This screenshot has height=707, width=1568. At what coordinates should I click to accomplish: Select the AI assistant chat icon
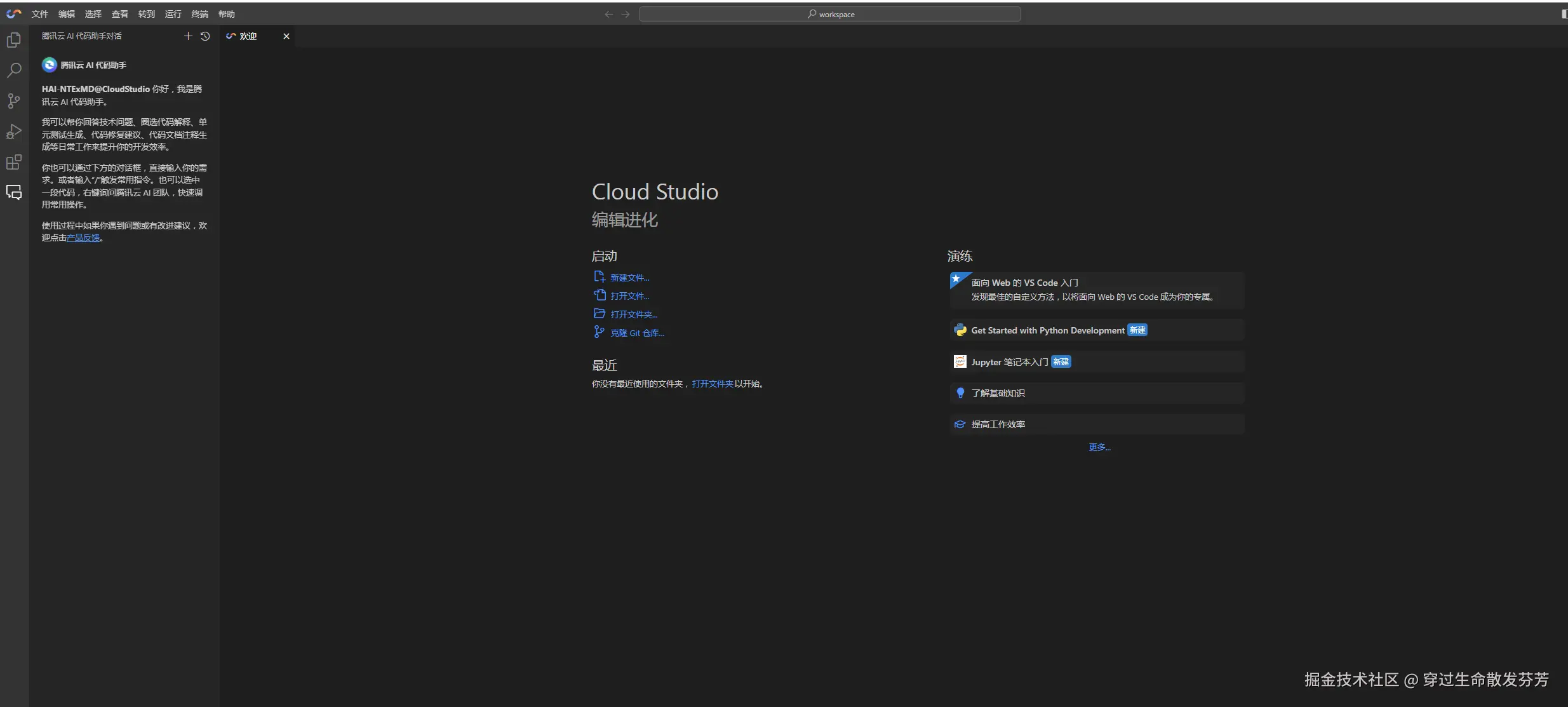(14, 192)
